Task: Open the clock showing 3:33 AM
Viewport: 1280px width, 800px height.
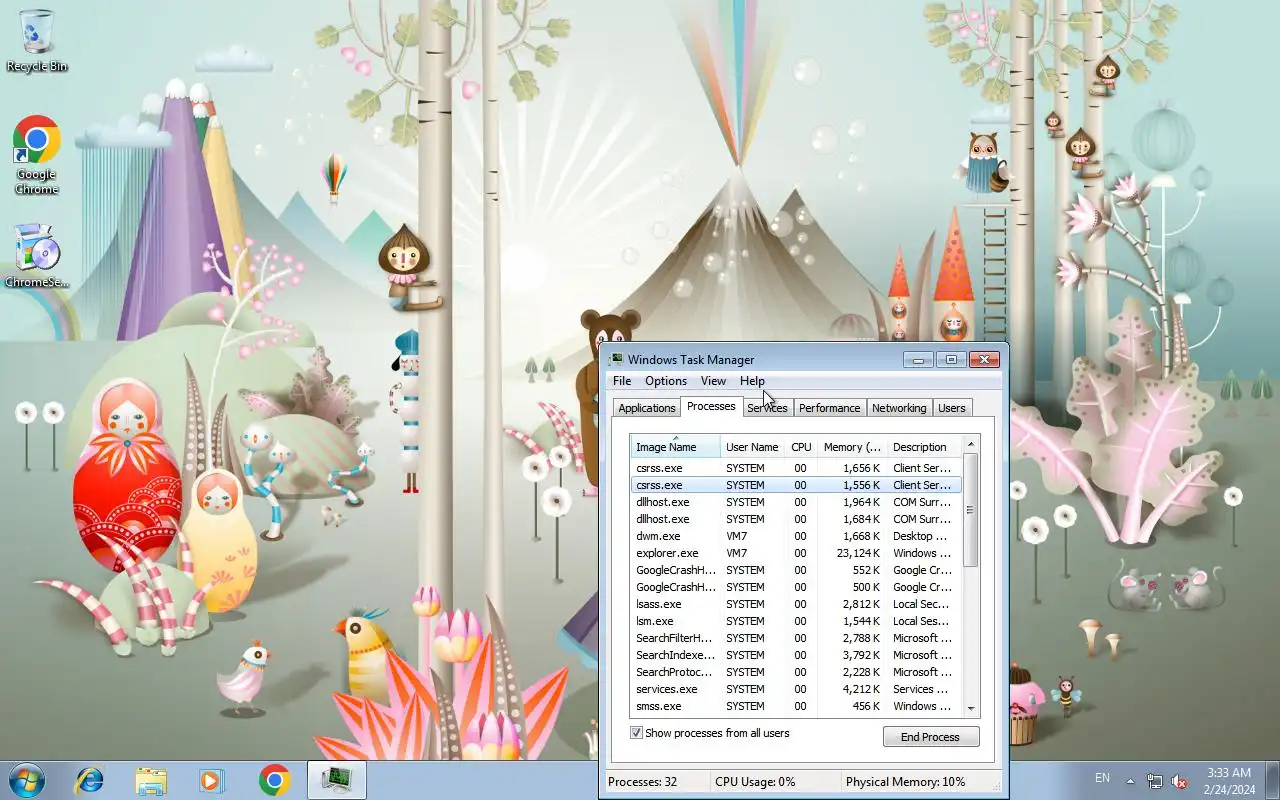Action: 1229,781
